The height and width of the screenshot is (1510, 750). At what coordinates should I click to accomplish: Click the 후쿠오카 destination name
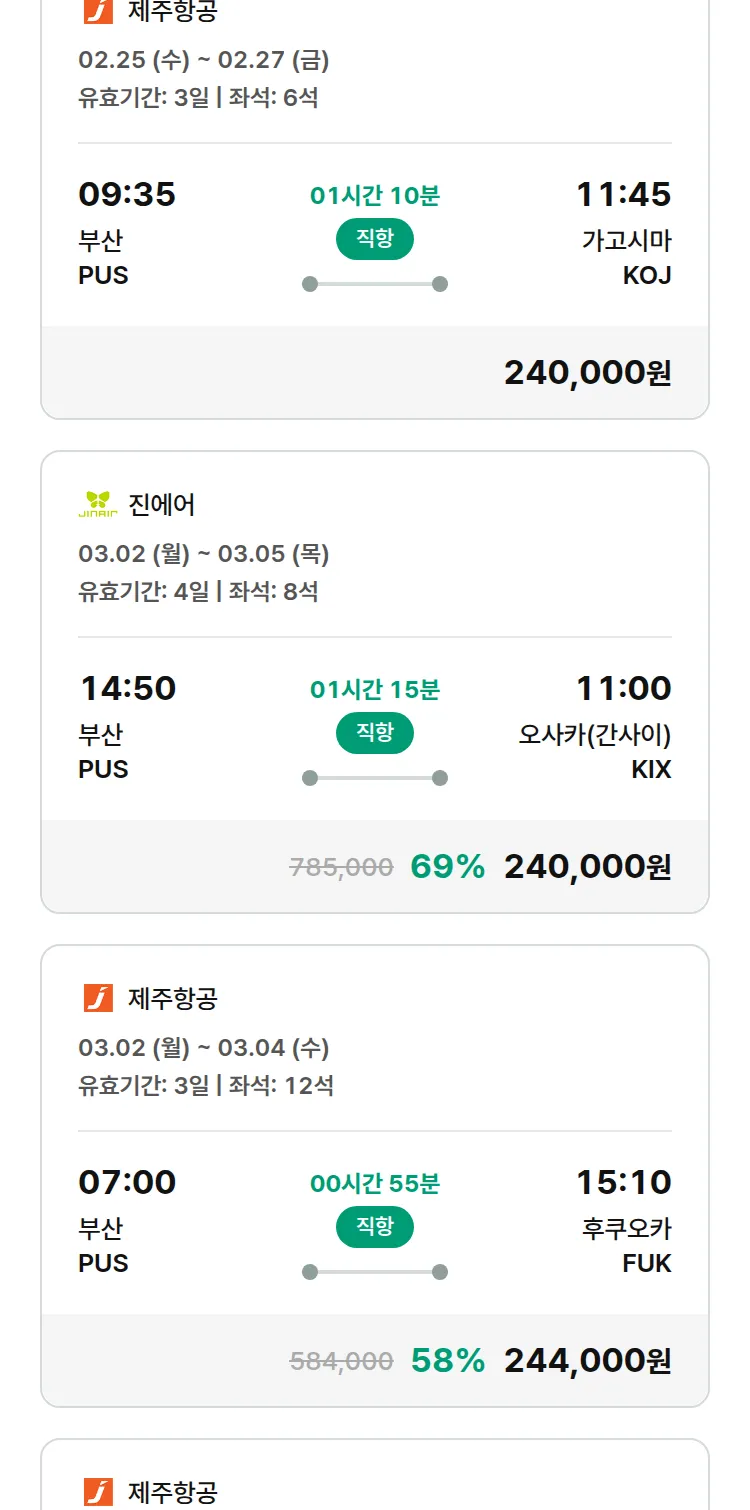pyautogui.click(x=626, y=1228)
